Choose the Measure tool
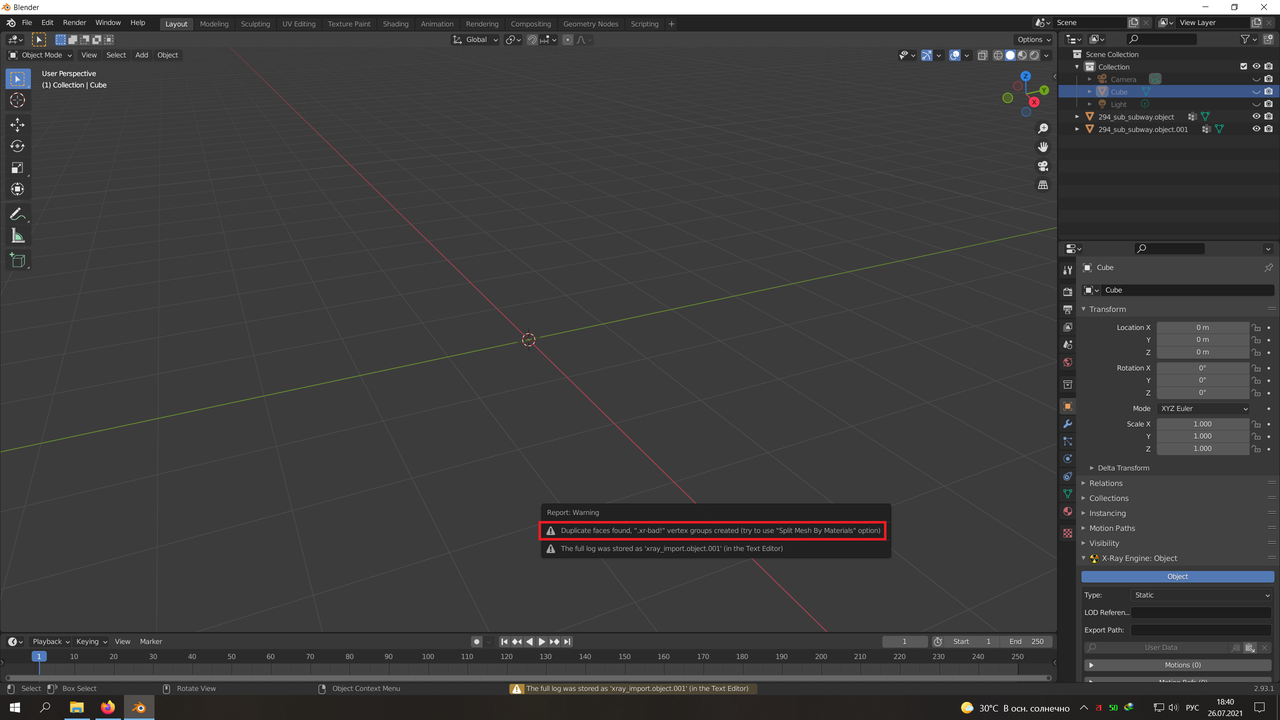 pyautogui.click(x=17, y=236)
